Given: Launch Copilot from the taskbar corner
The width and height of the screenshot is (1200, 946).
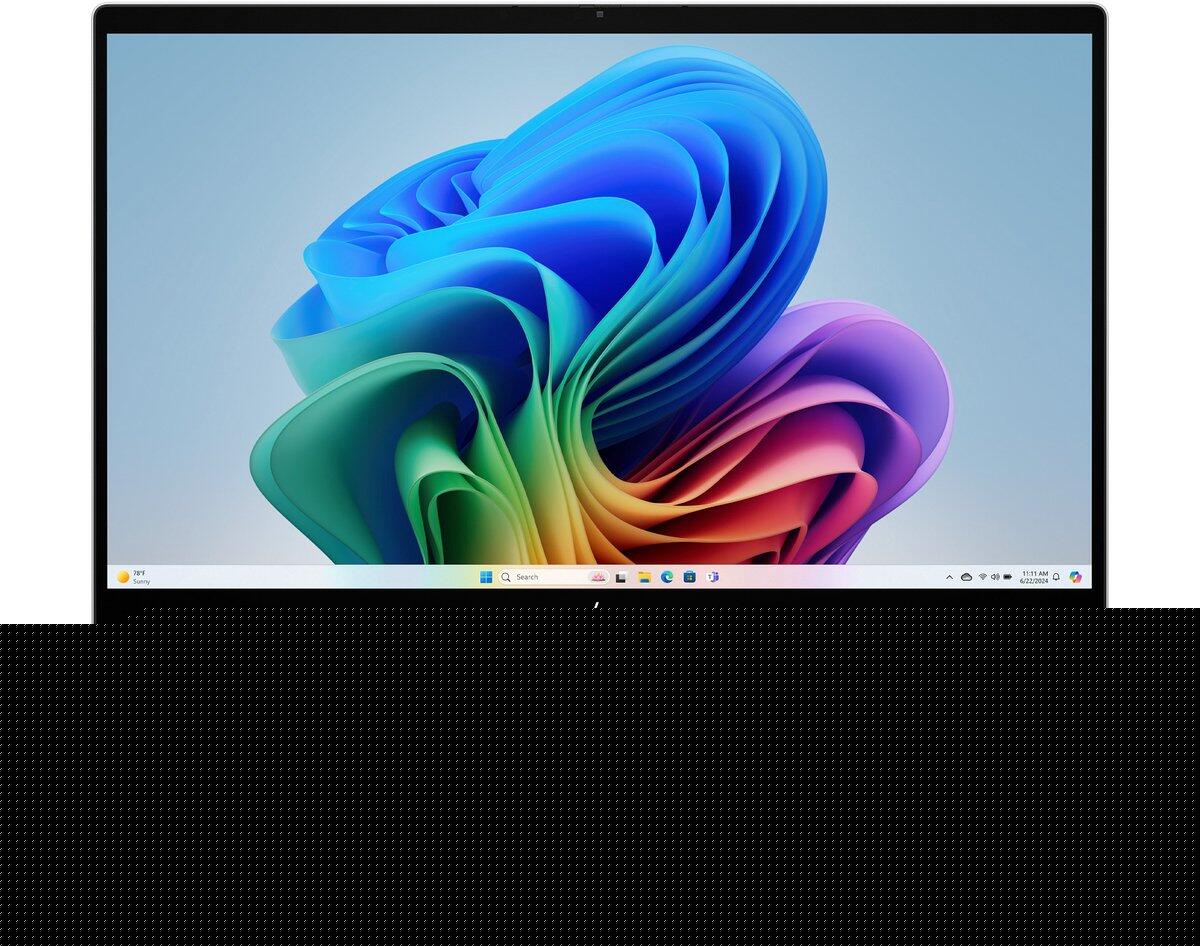Looking at the screenshot, I should click(1076, 577).
